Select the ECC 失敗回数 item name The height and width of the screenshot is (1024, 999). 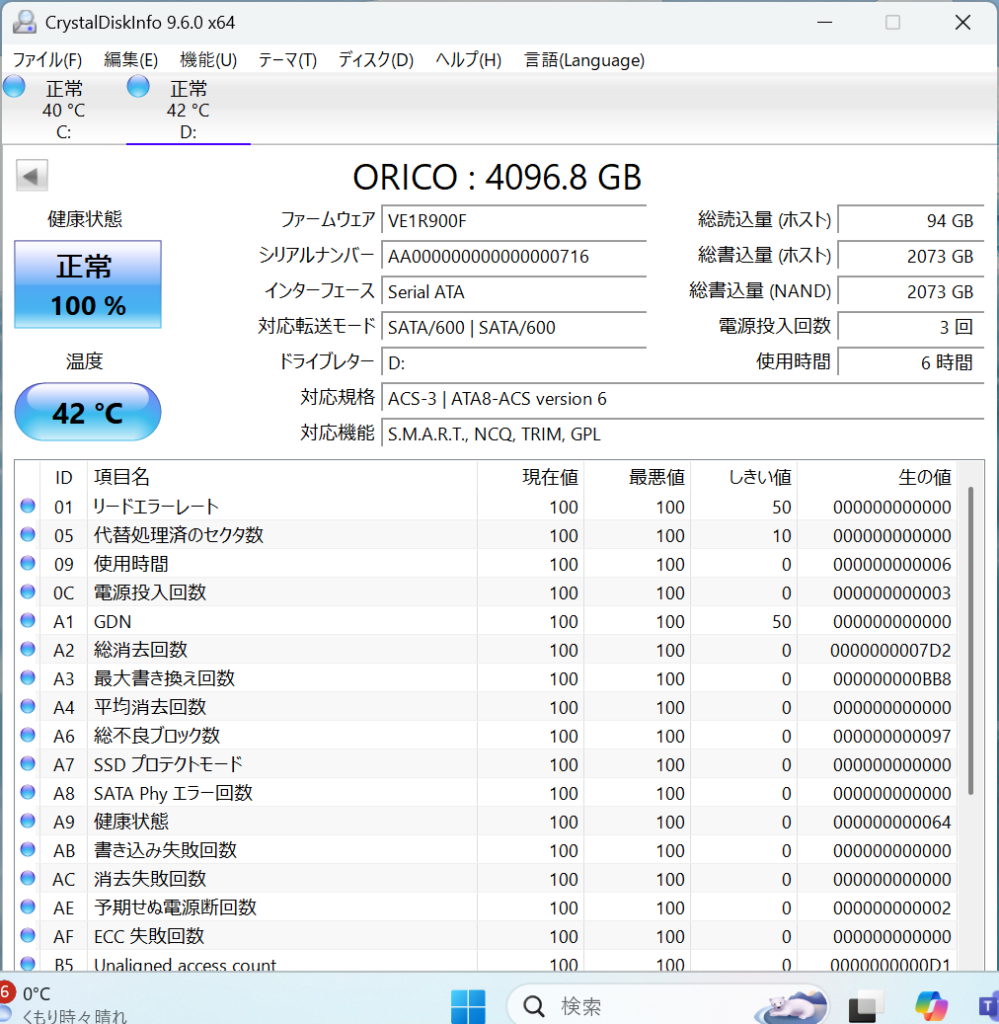[x=149, y=936]
